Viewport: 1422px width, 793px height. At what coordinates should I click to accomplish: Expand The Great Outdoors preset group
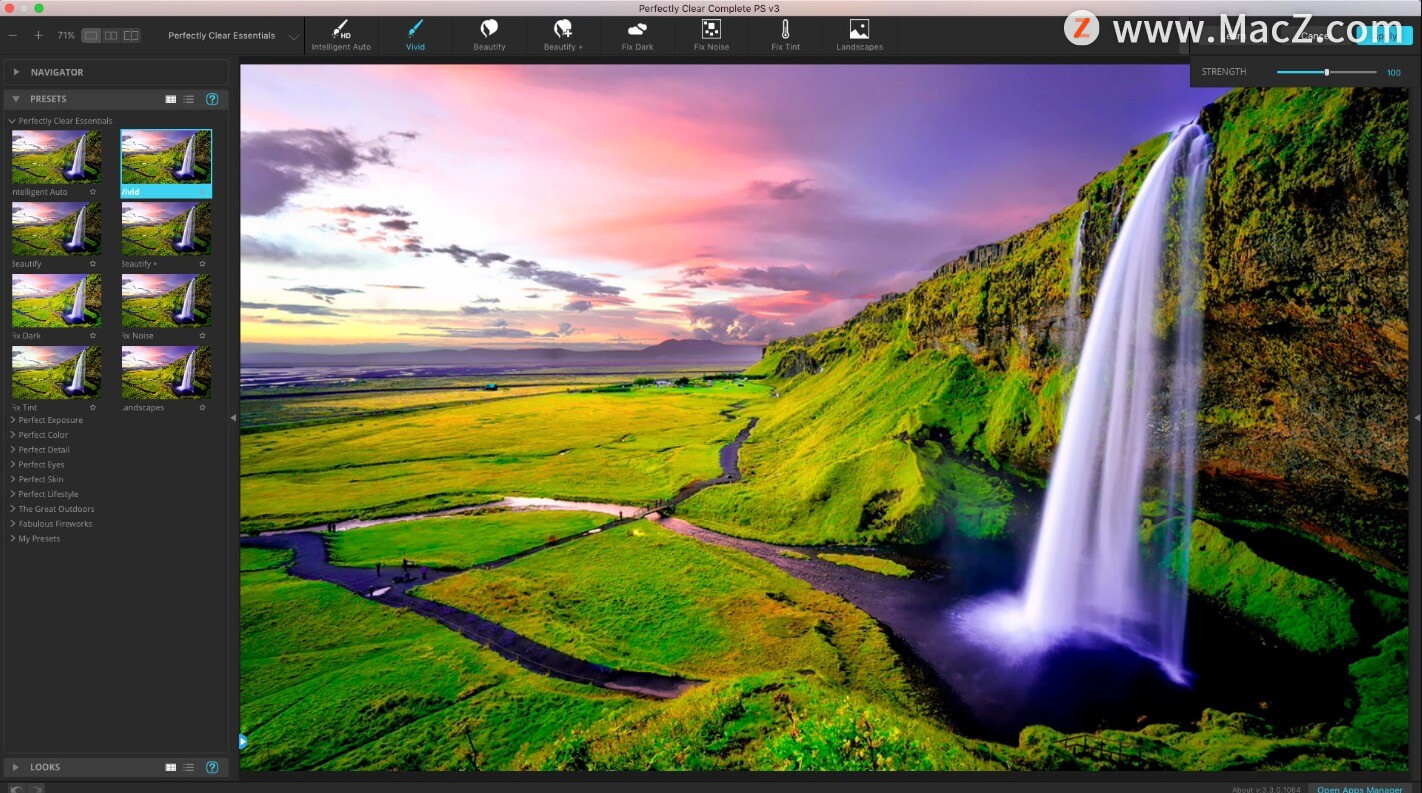coord(12,509)
